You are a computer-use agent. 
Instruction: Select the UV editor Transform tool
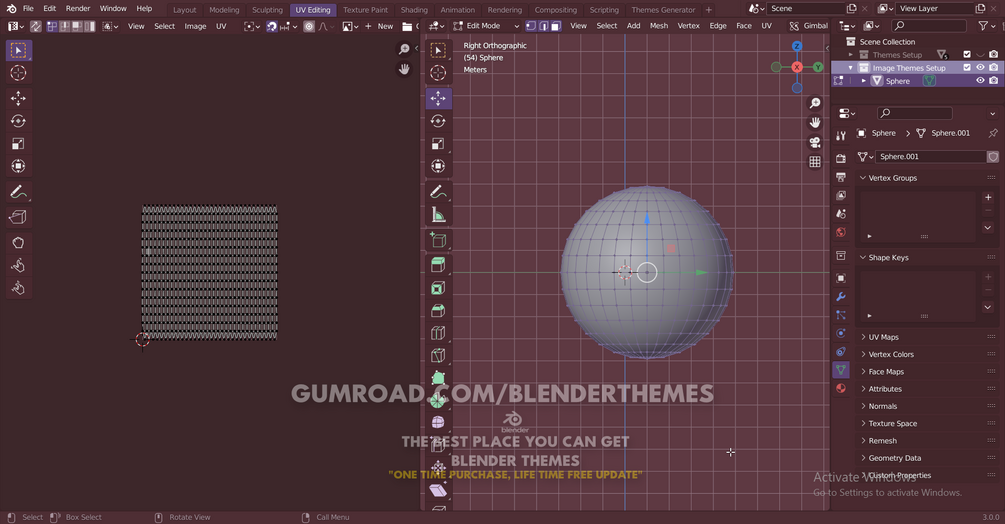click(x=18, y=166)
